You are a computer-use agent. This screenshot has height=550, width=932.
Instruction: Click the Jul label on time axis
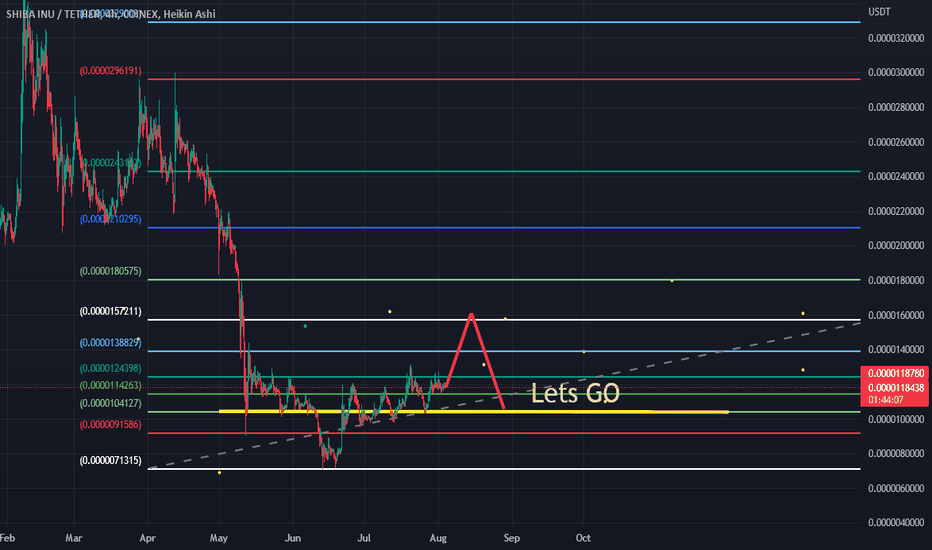364,538
